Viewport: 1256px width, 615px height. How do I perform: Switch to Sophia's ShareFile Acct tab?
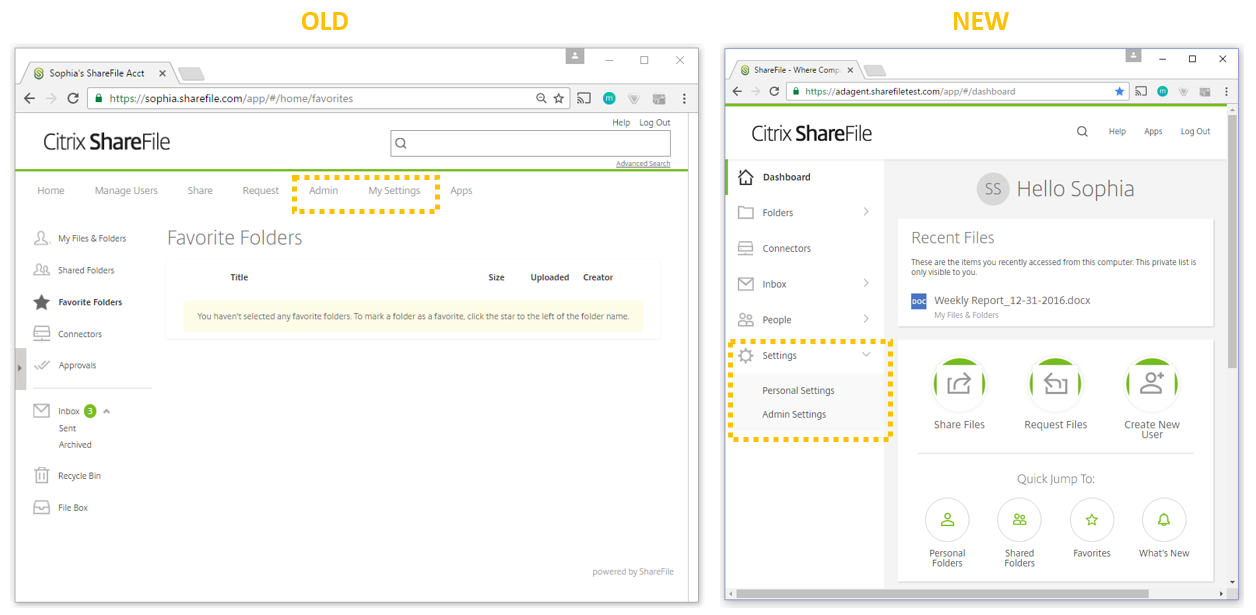tap(97, 72)
